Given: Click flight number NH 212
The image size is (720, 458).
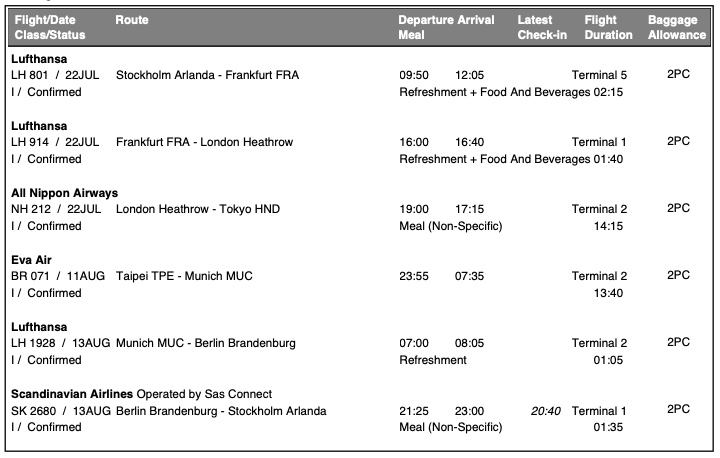Looking at the screenshot, I should tap(29, 209).
